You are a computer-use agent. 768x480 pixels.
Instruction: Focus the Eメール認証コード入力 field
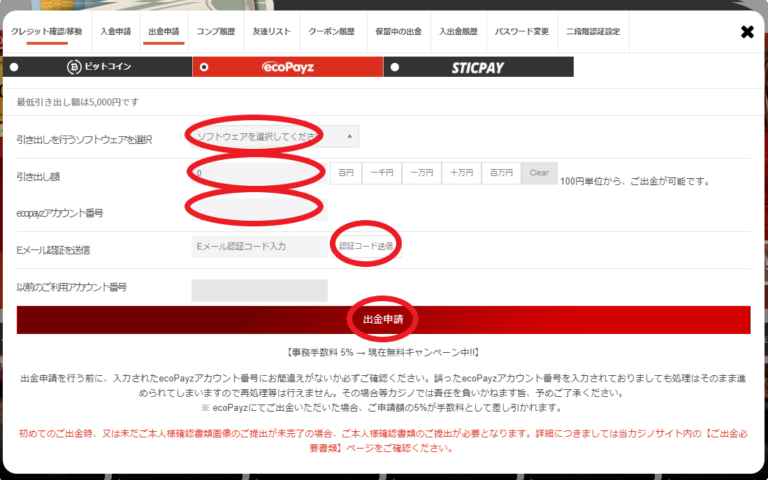259,246
